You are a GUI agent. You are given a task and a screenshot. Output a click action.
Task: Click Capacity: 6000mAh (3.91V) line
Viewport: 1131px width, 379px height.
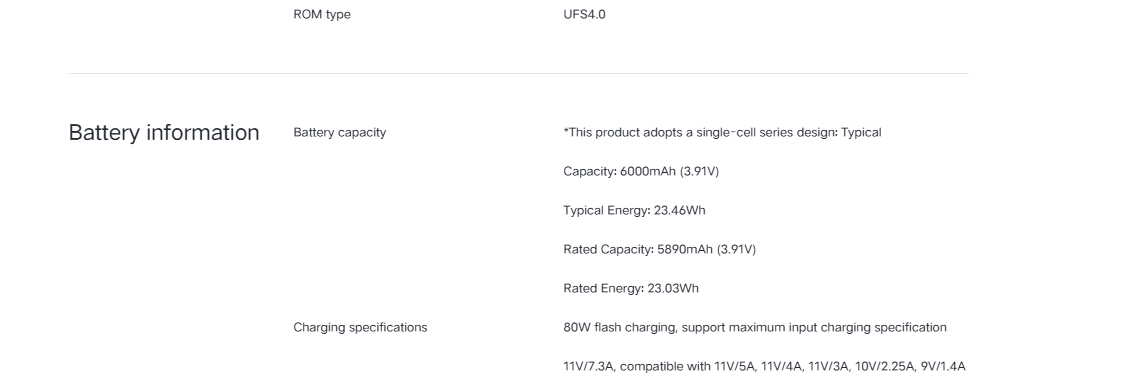coord(641,172)
